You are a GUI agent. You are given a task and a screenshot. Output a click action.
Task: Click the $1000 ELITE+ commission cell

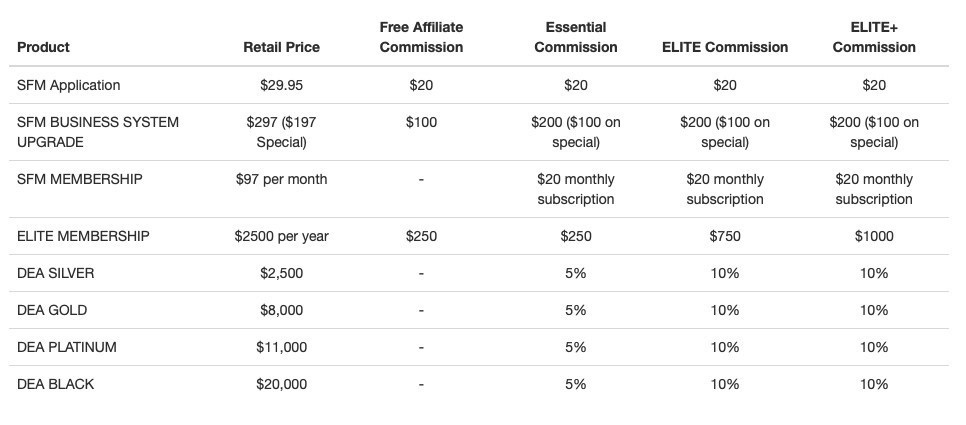tap(874, 236)
